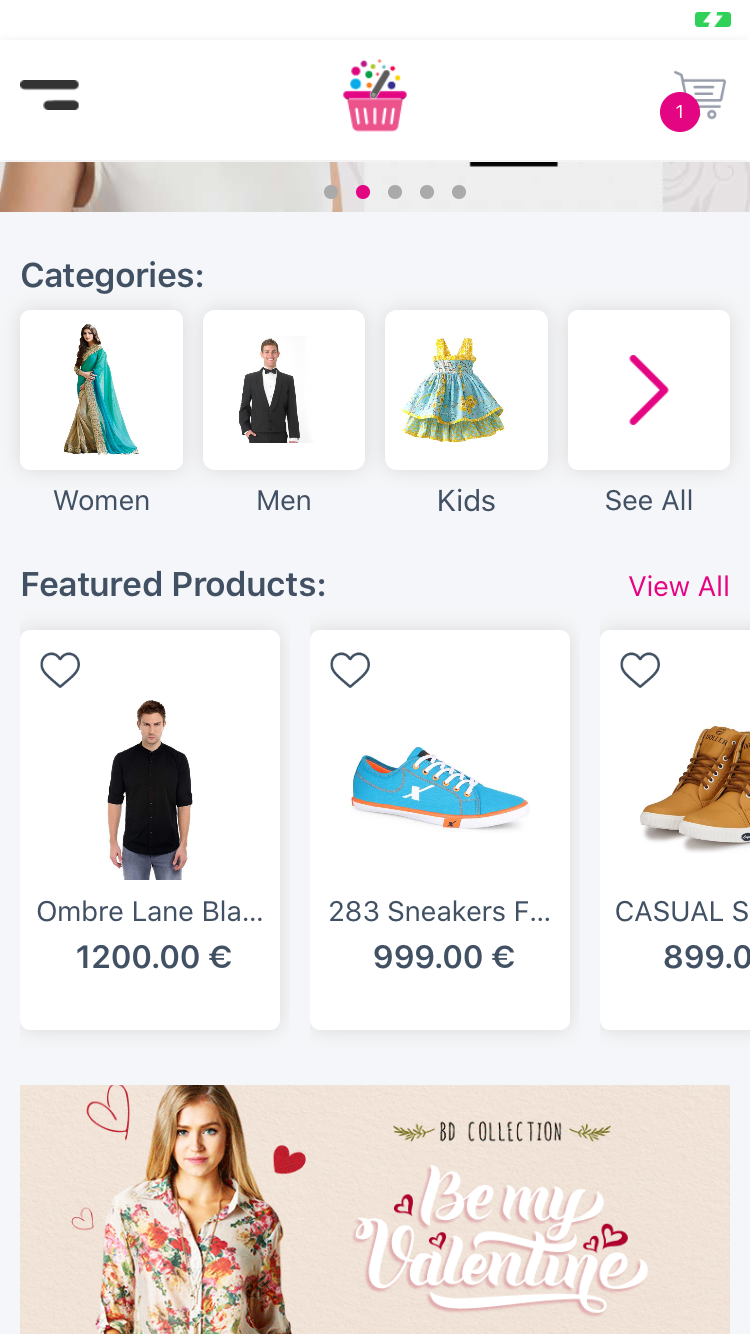This screenshot has width=750, height=1334.
Task: Browse the Kids category
Action: [x=466, y=390]
